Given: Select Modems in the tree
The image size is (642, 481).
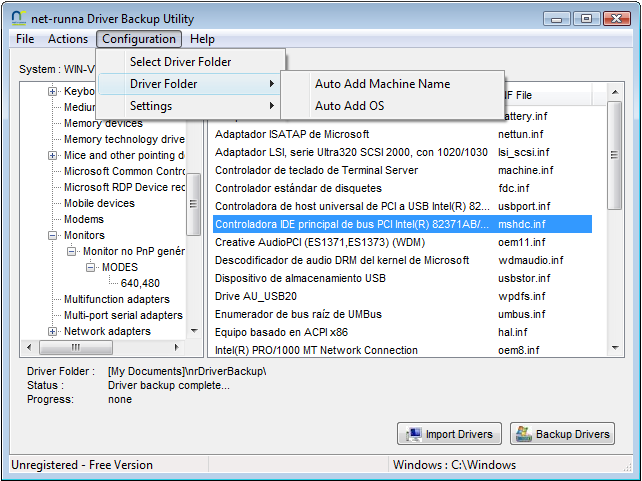Looking at the screenshot, I should click(x=84, y=219).
